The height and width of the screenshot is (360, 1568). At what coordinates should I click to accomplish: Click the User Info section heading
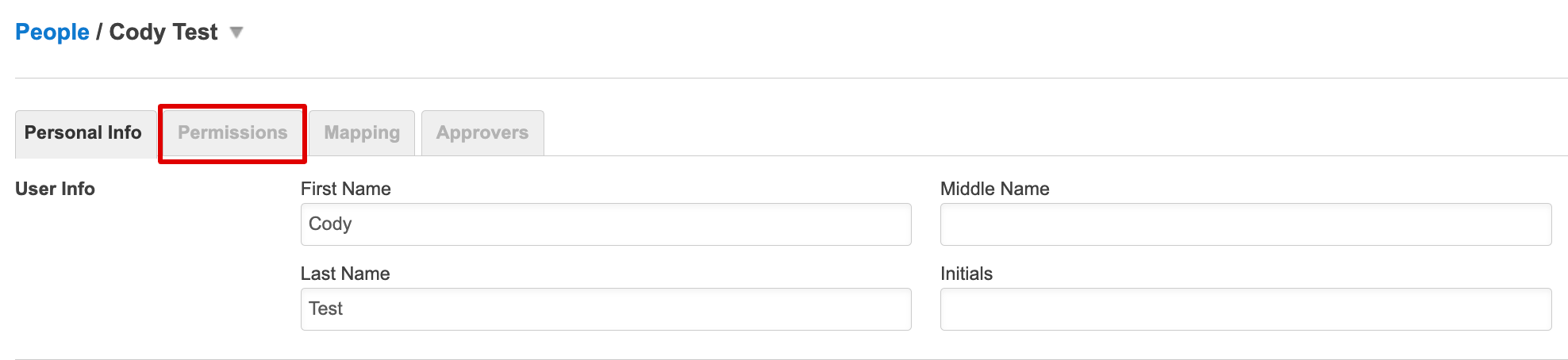click(56, 189)
